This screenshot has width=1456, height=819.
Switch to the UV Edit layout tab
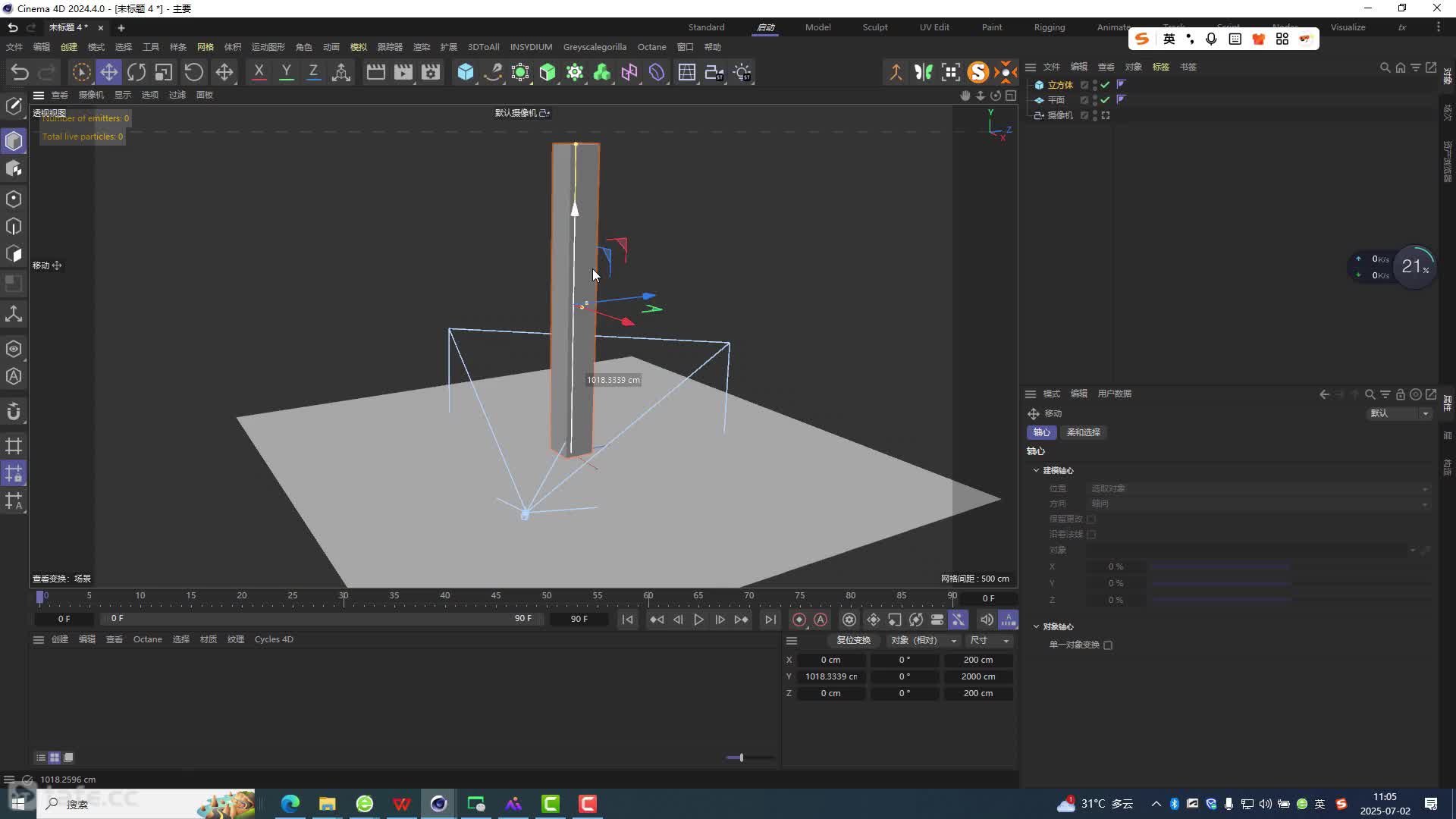pos(934,27)
